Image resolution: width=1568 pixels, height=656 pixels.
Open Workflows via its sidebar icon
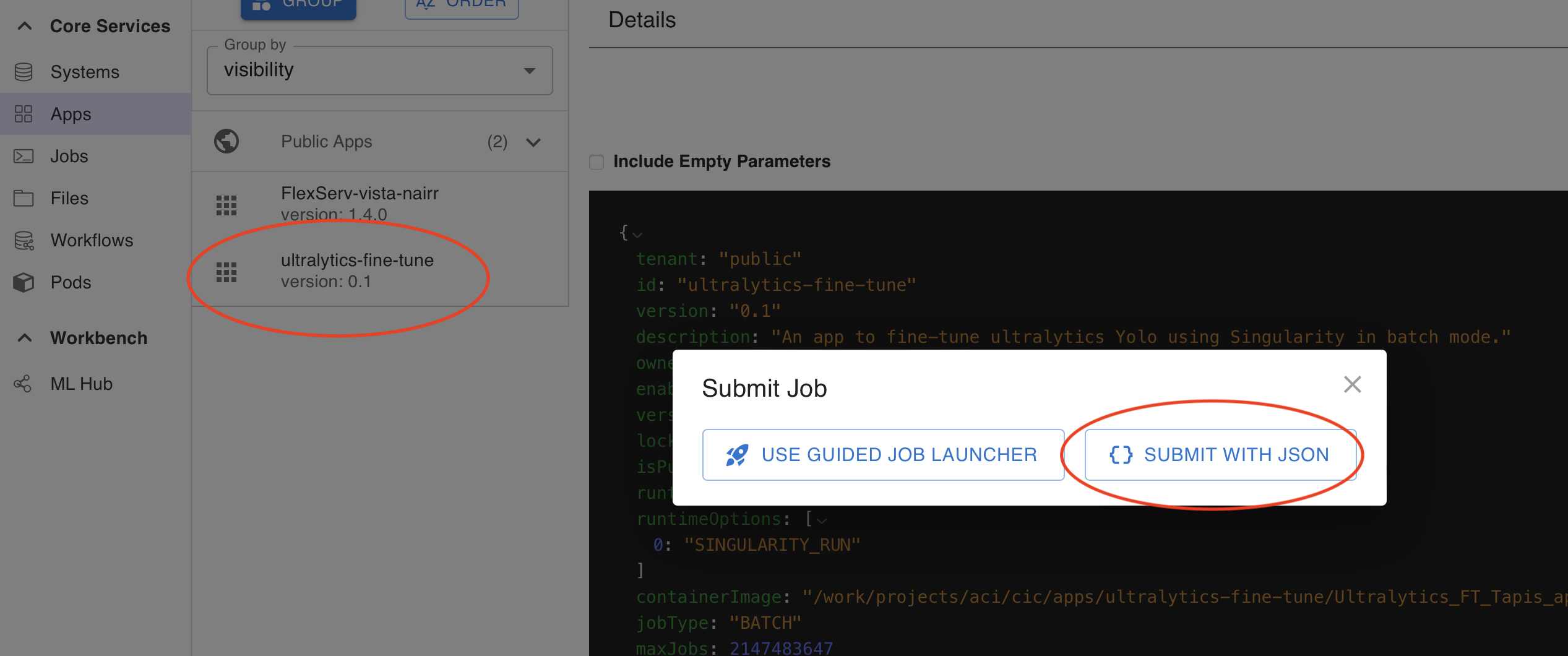coord(24,240)
